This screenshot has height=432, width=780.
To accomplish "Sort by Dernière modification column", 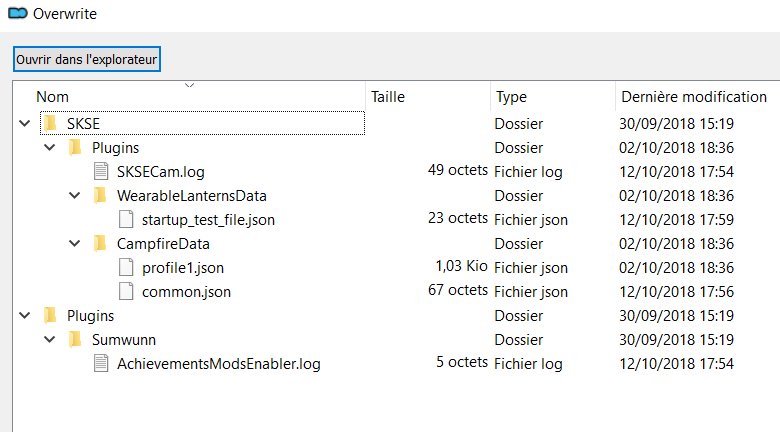I will (x=694, y=97).
